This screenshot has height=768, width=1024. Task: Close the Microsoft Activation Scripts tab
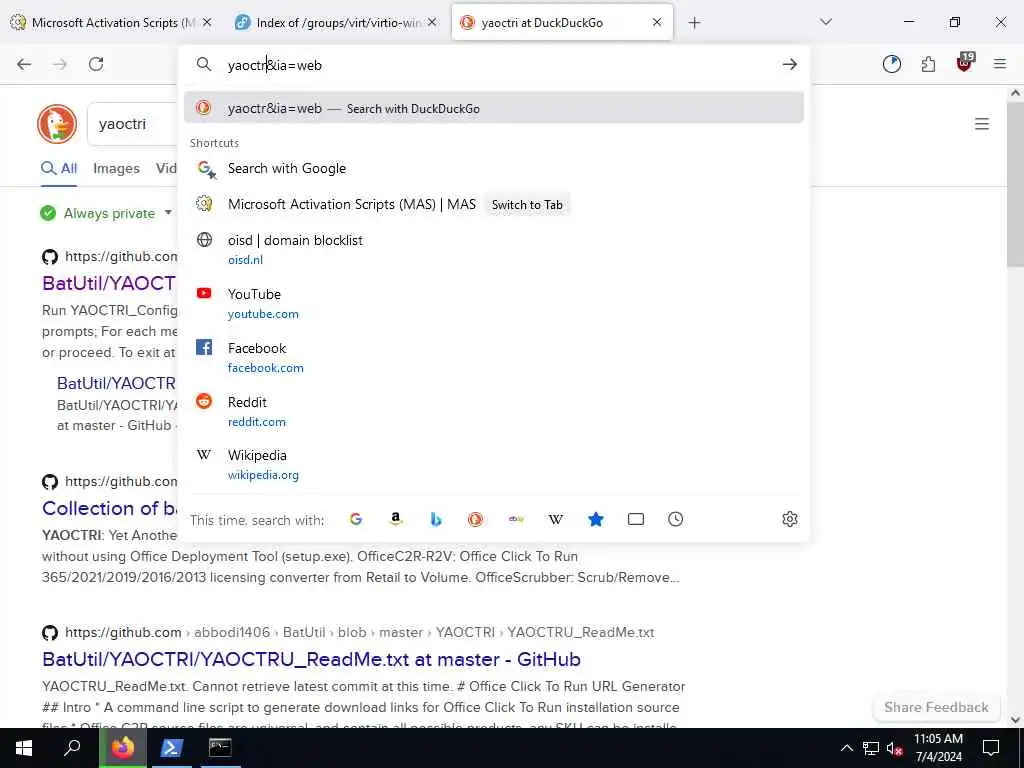coord(207,22)
